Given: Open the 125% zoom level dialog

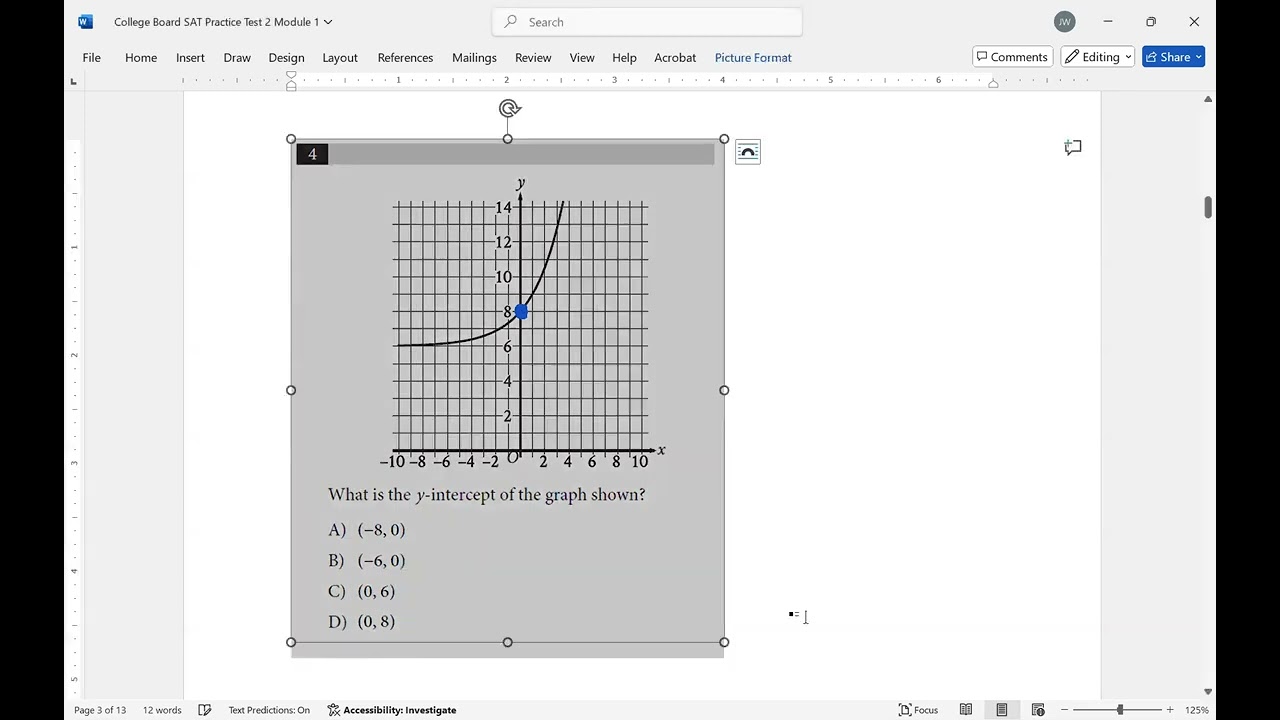Looking at the screenshot, I should (1197, 710).
